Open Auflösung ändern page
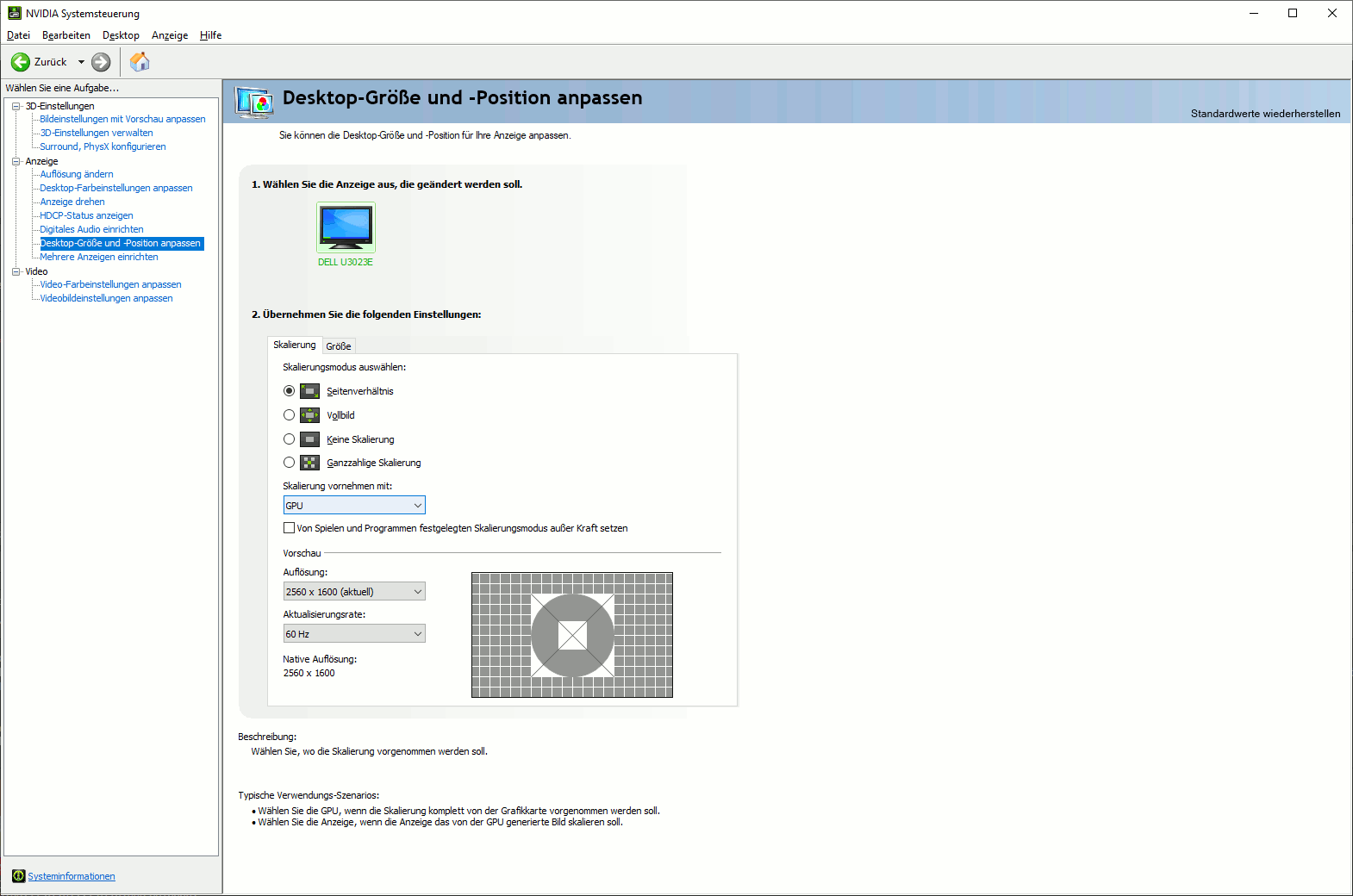Image resolution: width=1353 pixels, height=896 pixels. coord(77,174)
